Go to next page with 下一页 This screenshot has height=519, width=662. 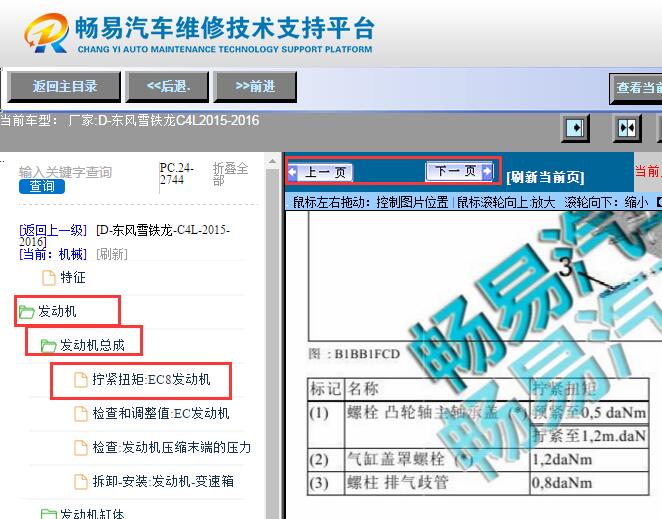pyautogui.click(x=459, y=171)
